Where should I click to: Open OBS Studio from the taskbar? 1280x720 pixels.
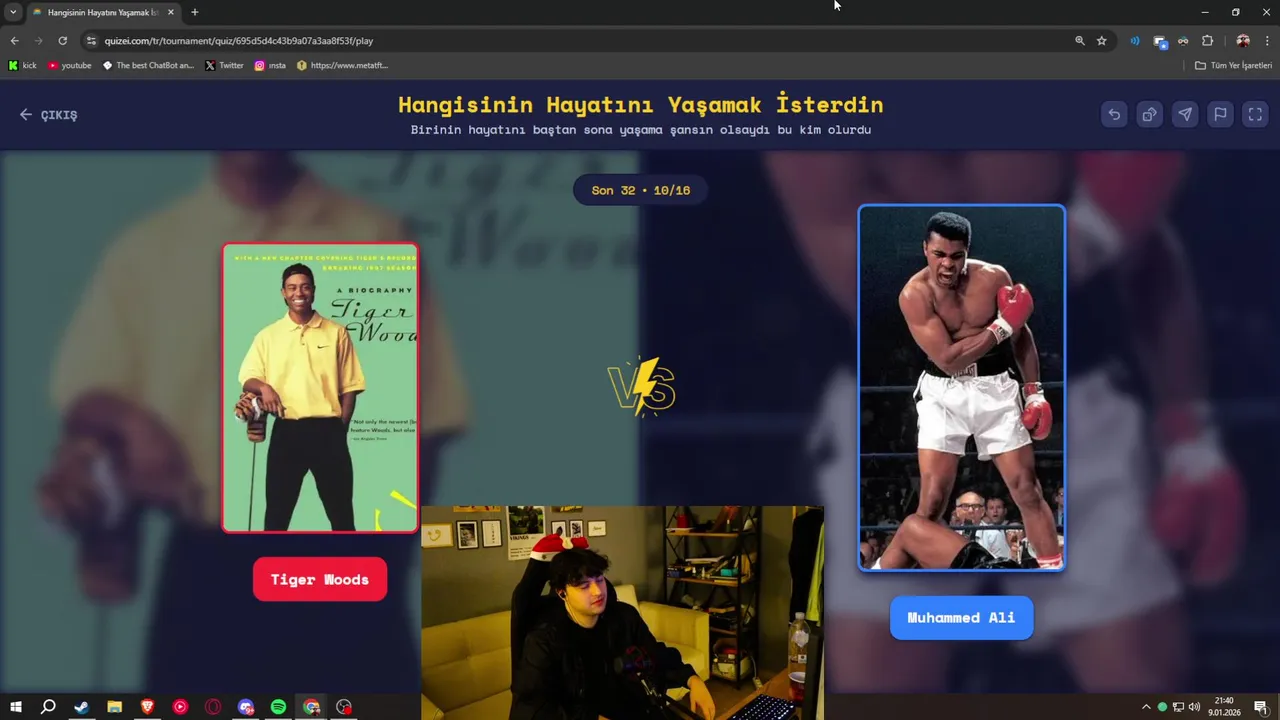[x=344, y=707]
